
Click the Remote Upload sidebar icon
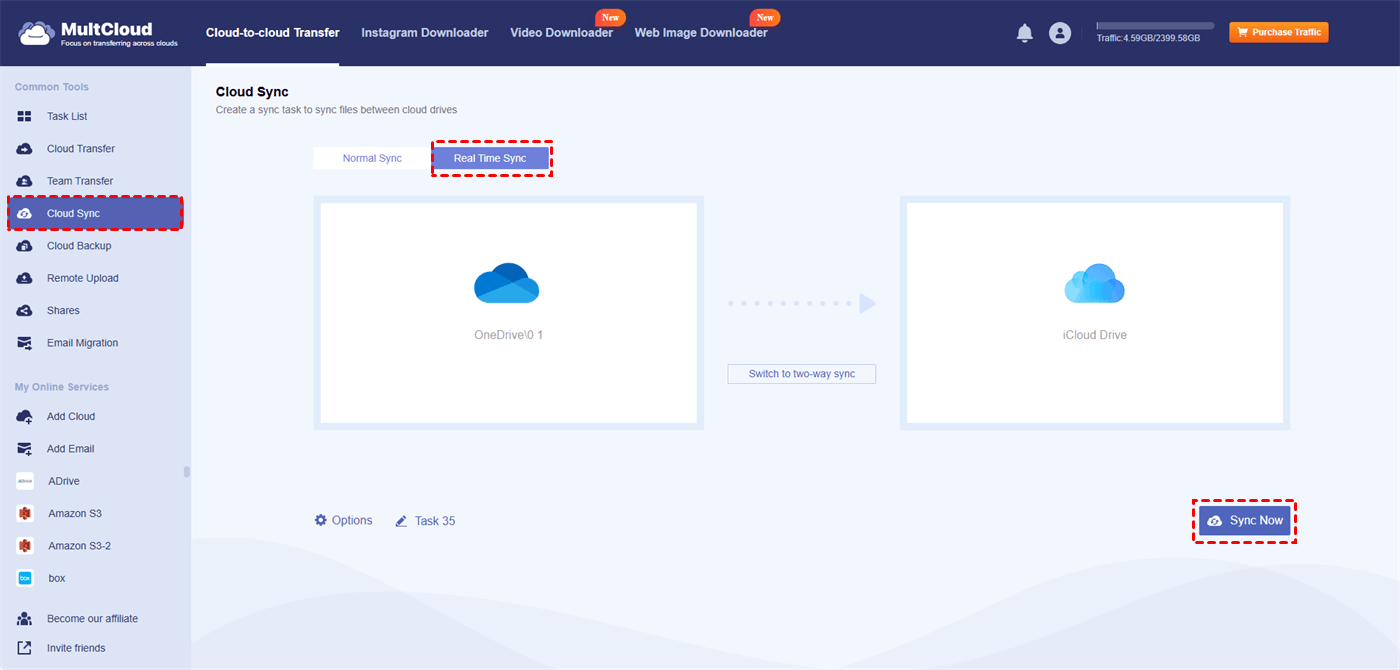(x=25, y=278)
